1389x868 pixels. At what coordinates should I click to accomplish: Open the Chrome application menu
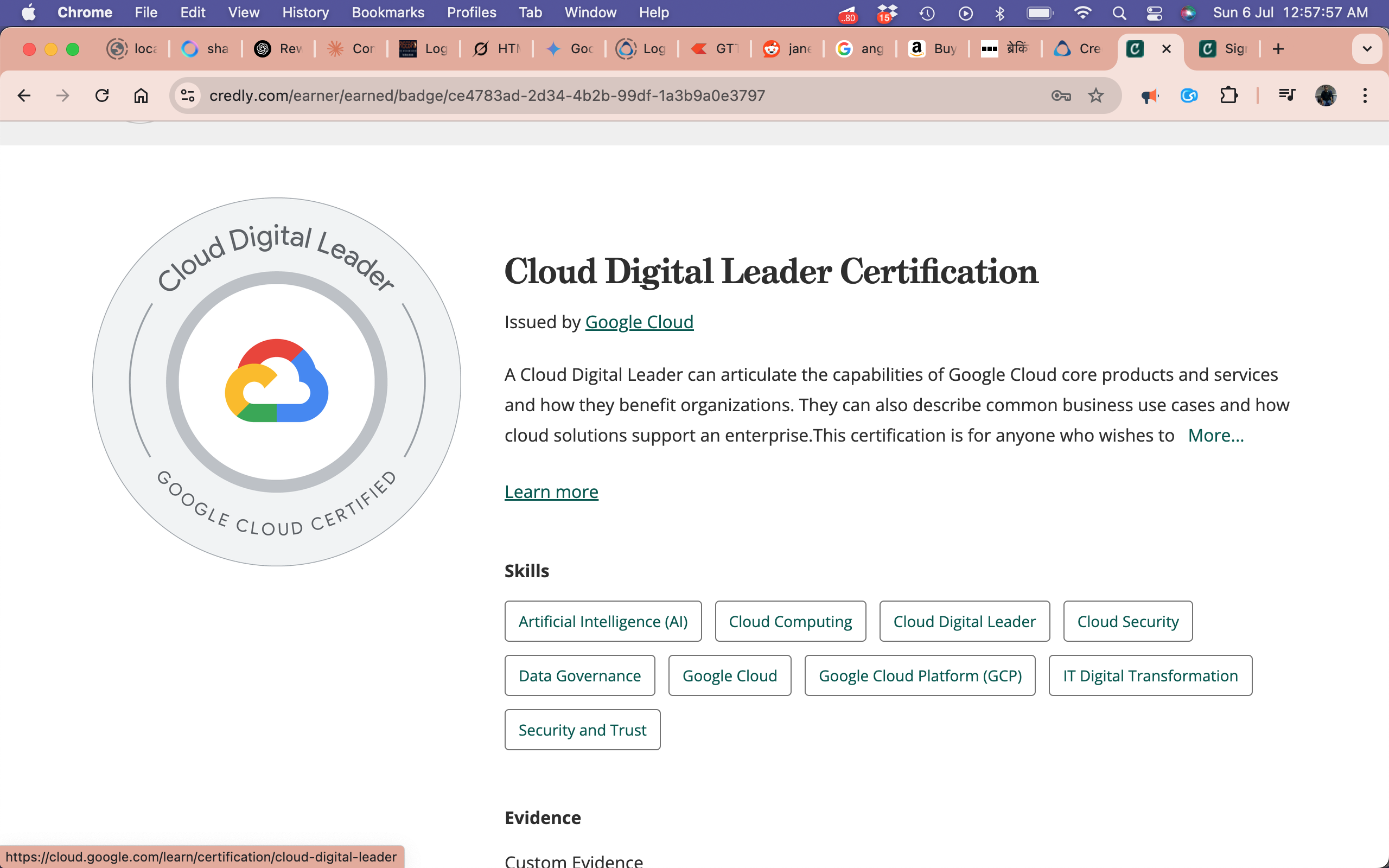click(85, 12)
